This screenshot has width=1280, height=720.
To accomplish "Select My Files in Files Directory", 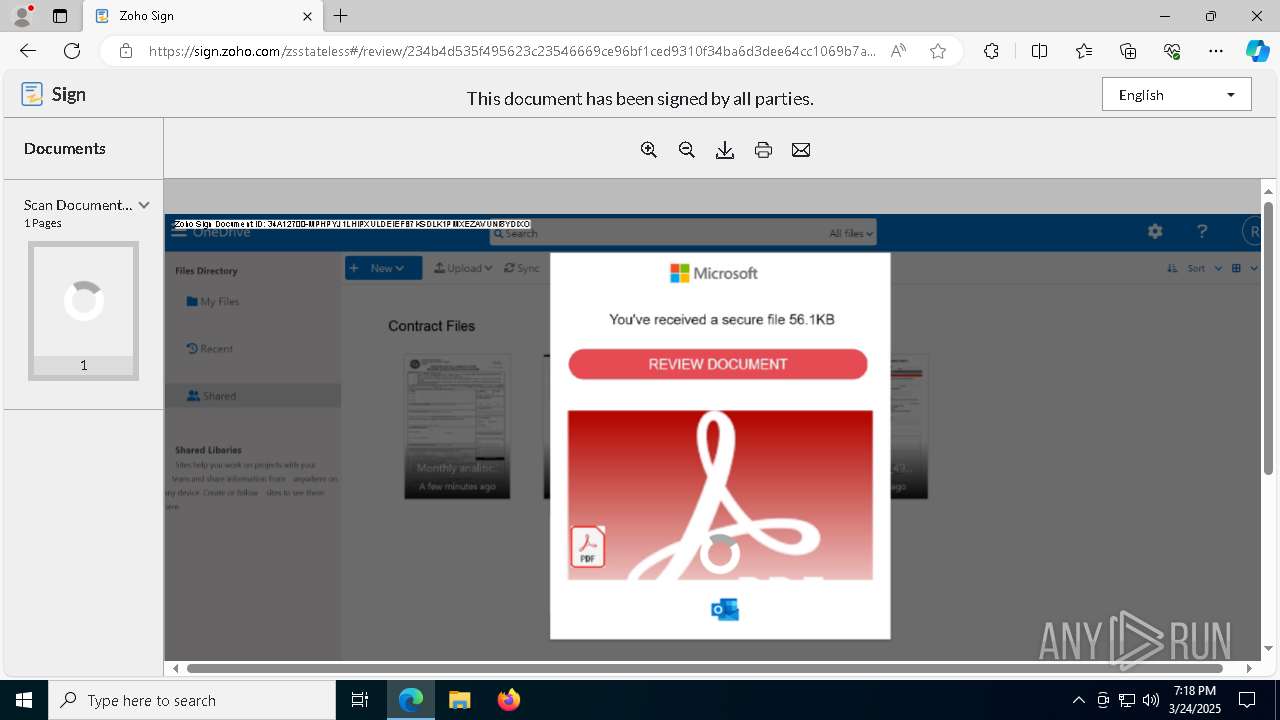I will [212, 301].
